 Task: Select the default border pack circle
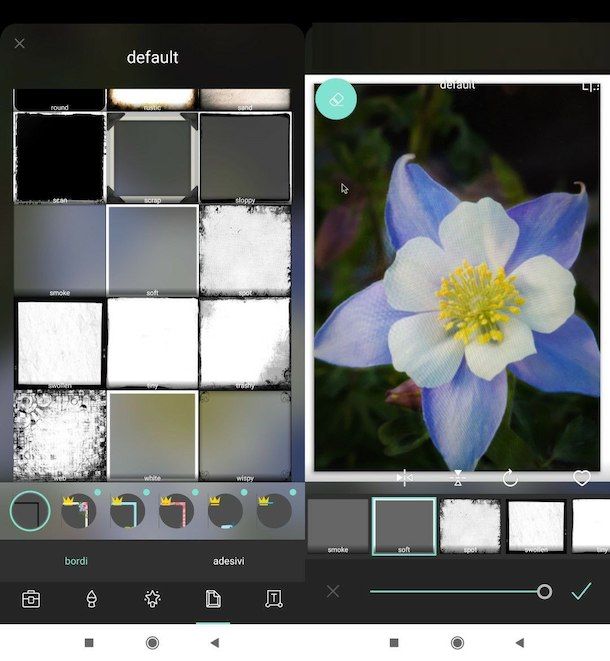coord(30,511)
